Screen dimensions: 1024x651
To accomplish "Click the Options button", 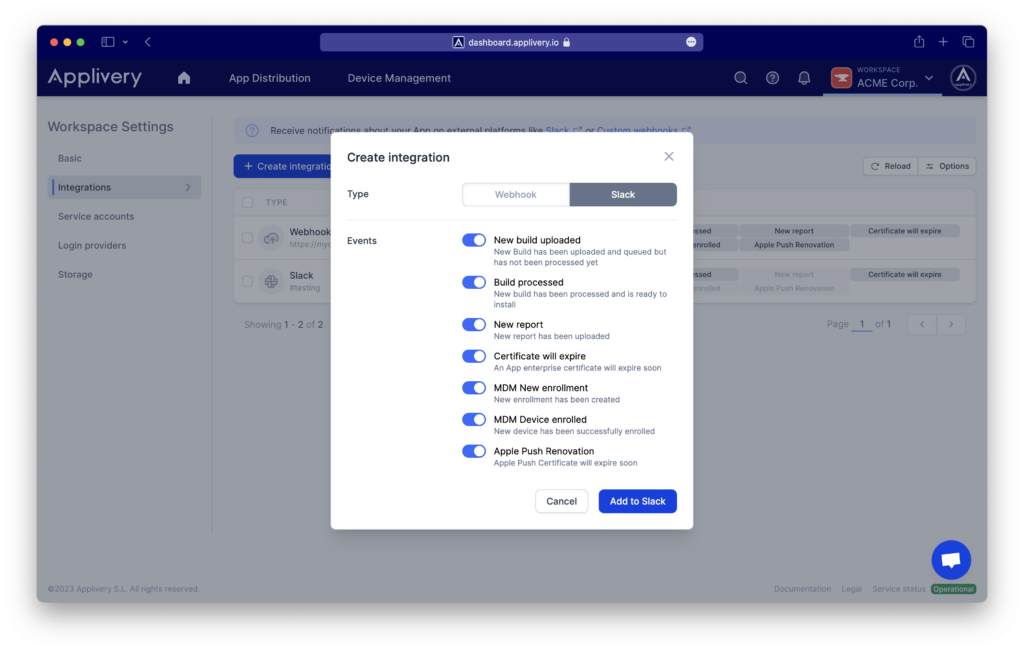I will 947,167.
